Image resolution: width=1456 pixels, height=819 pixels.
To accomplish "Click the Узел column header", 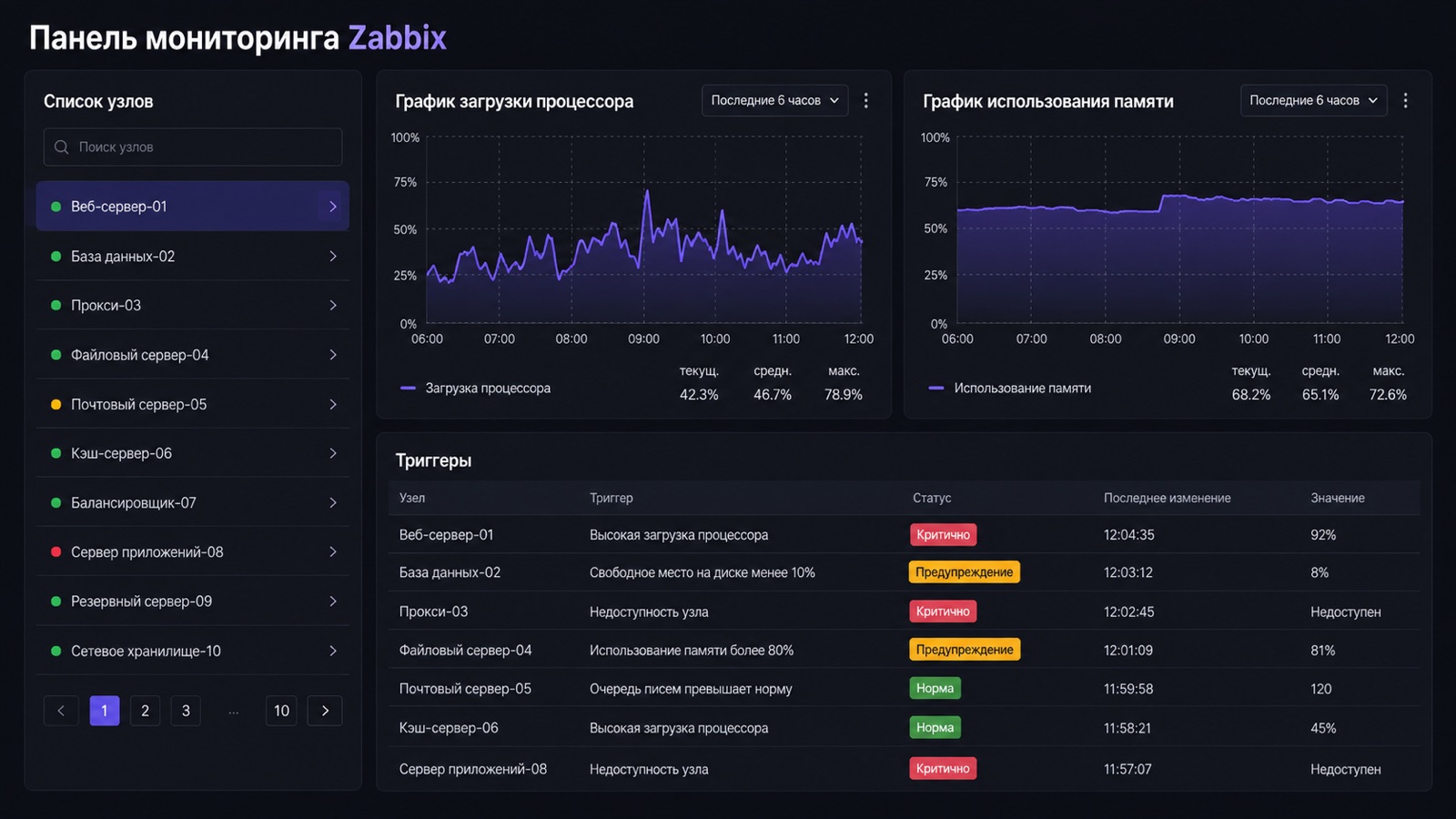I will click(412, 498).
